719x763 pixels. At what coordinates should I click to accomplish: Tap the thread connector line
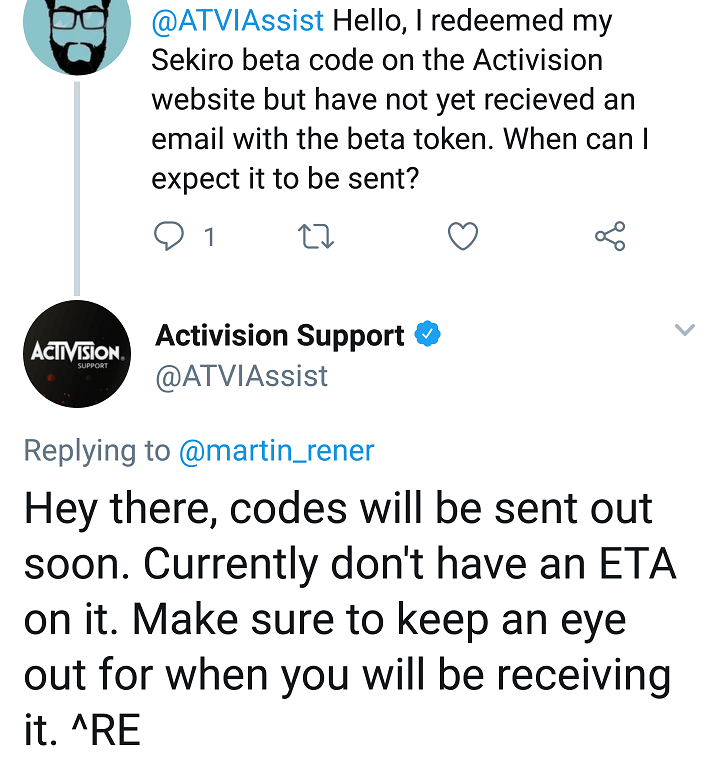pos(77,188)
